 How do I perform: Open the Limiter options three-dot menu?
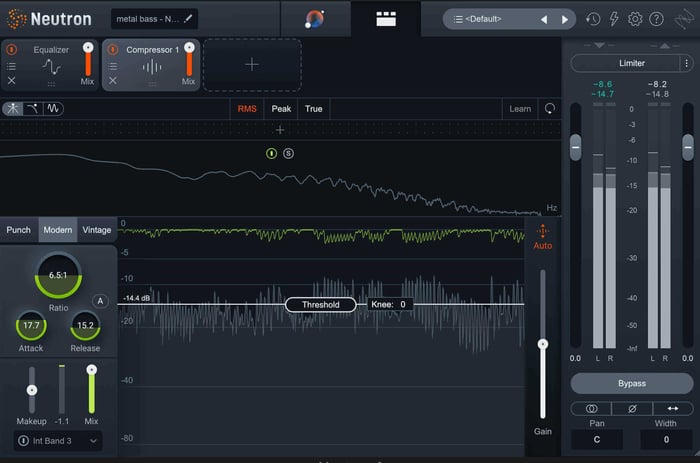click(687, 63)
